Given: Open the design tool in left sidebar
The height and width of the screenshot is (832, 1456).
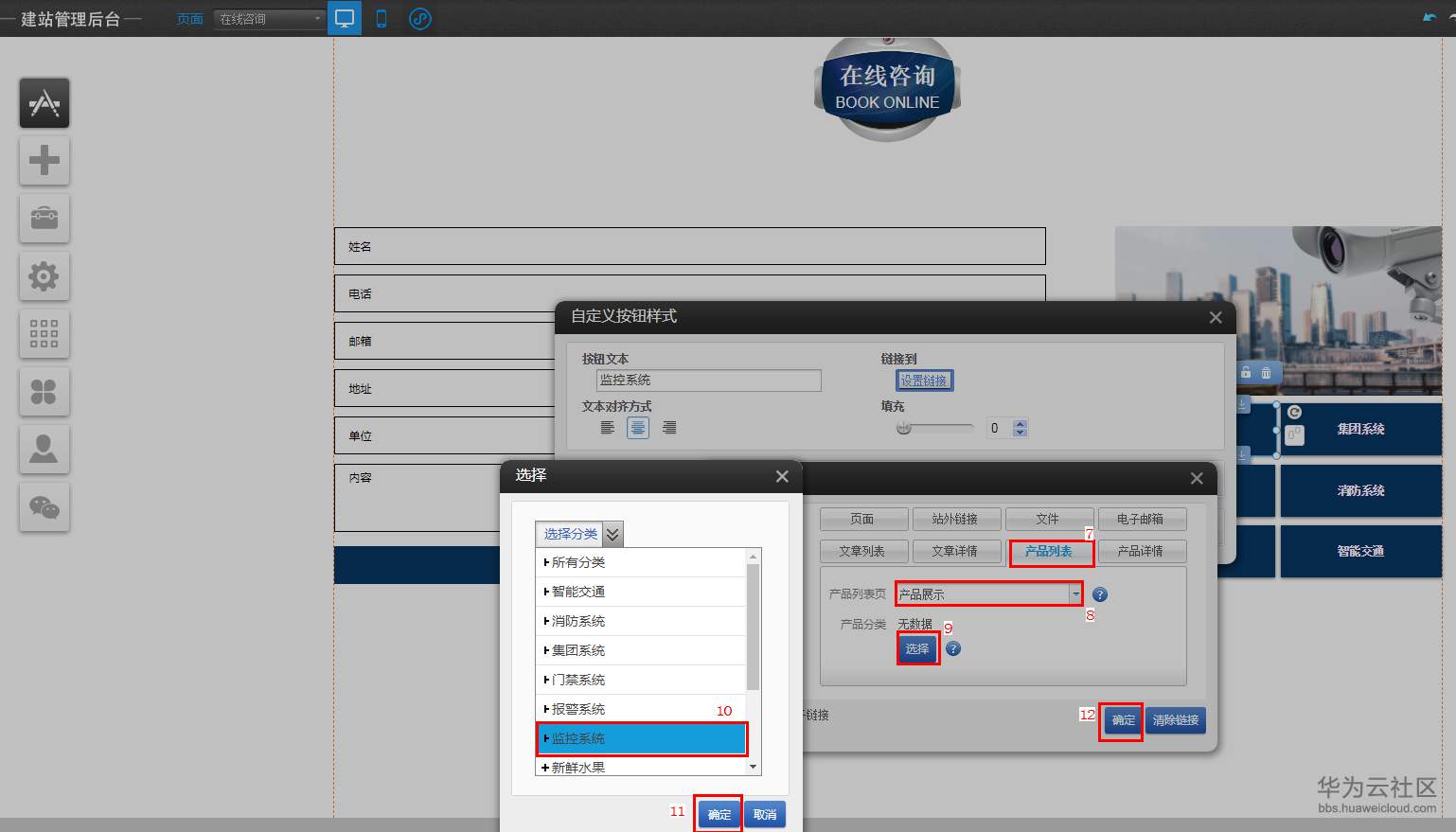Looking at the screenshot, I should pyautogui.click(x=44, y=102).
